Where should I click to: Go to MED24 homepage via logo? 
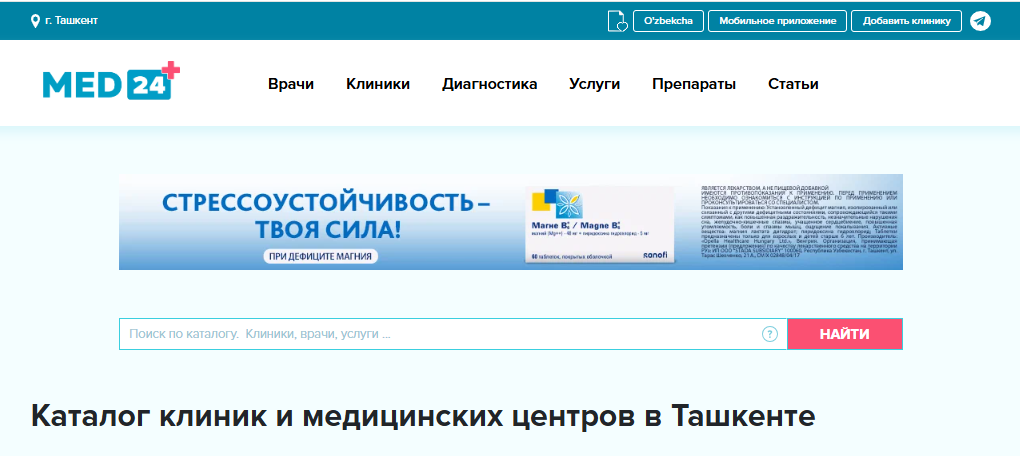pos(111,81)
